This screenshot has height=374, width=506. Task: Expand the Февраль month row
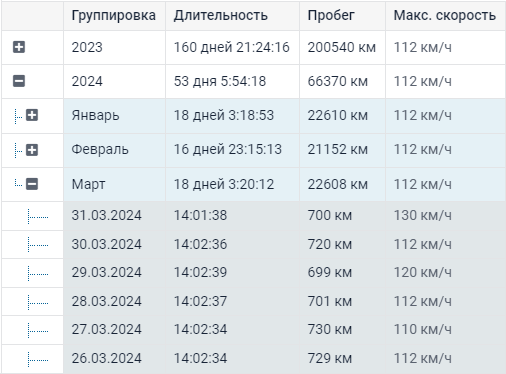32,150
